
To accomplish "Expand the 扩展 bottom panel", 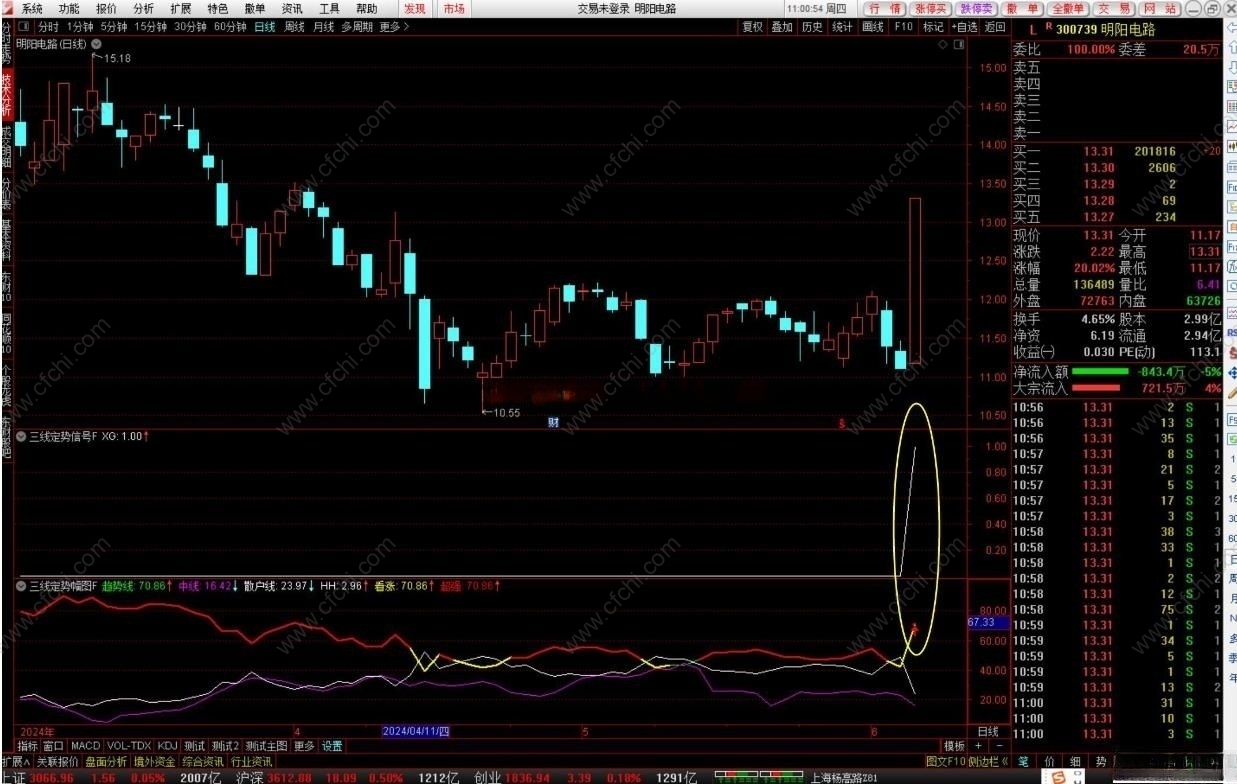I will (15, 762).
